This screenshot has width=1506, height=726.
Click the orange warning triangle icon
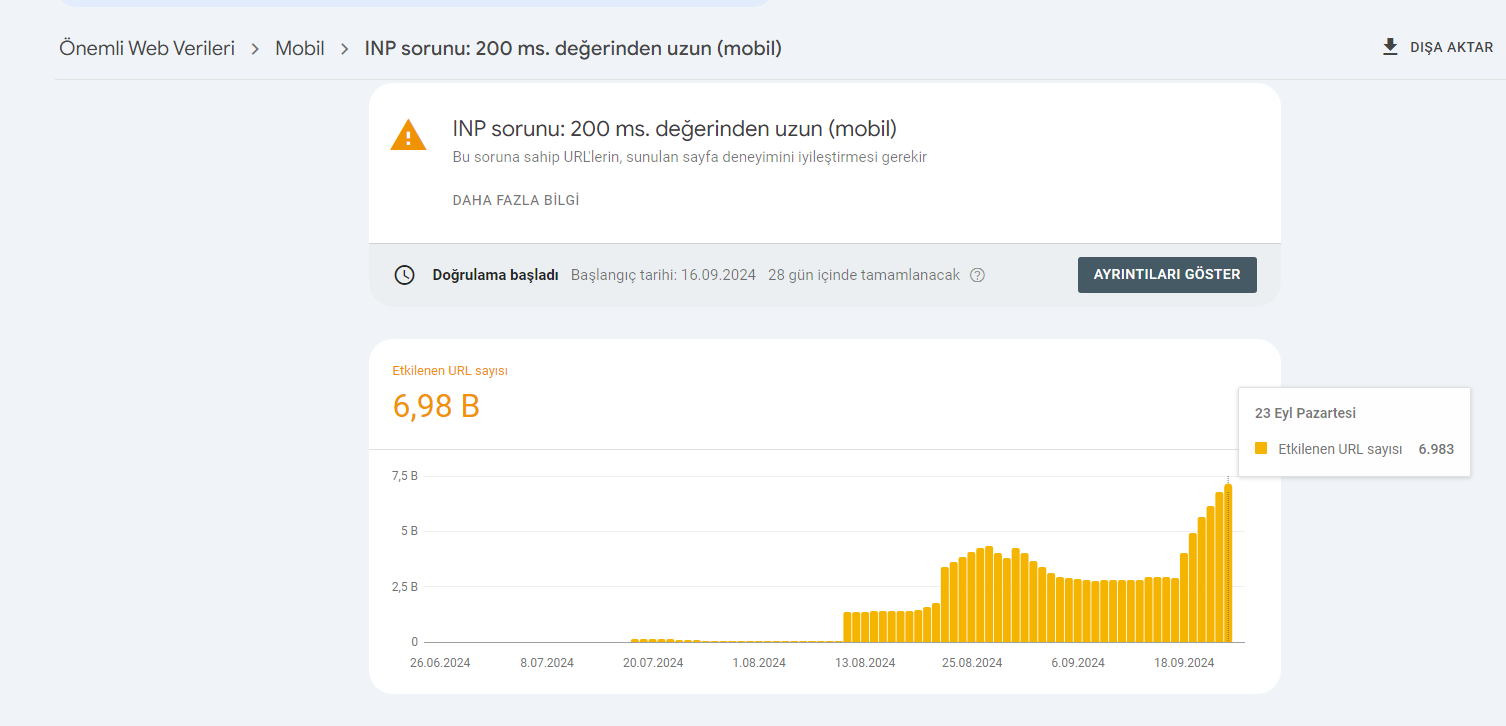(x=408, y=135)
